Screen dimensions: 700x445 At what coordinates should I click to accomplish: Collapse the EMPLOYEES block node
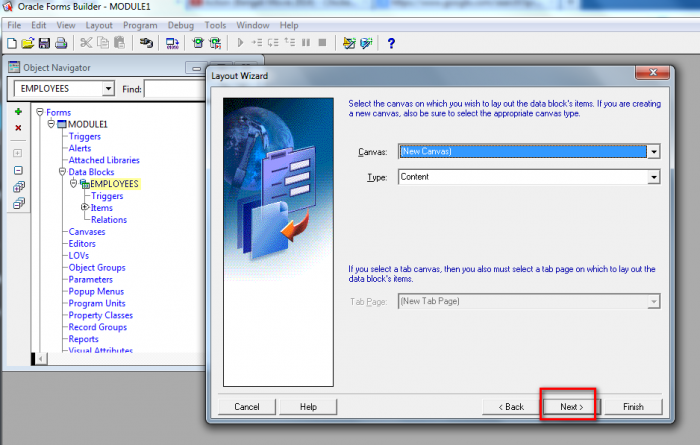[74, 183]
